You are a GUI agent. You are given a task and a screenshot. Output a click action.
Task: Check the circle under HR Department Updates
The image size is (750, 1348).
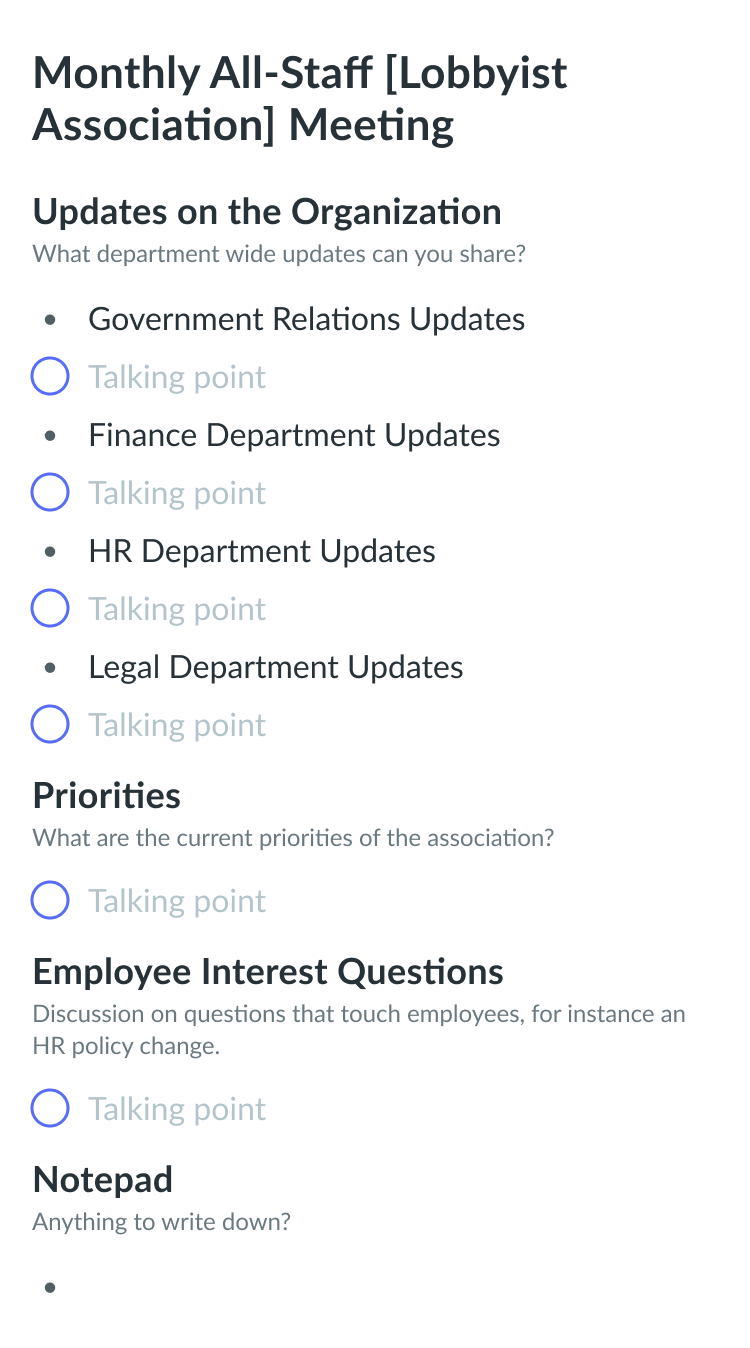(x=50, y=609)
